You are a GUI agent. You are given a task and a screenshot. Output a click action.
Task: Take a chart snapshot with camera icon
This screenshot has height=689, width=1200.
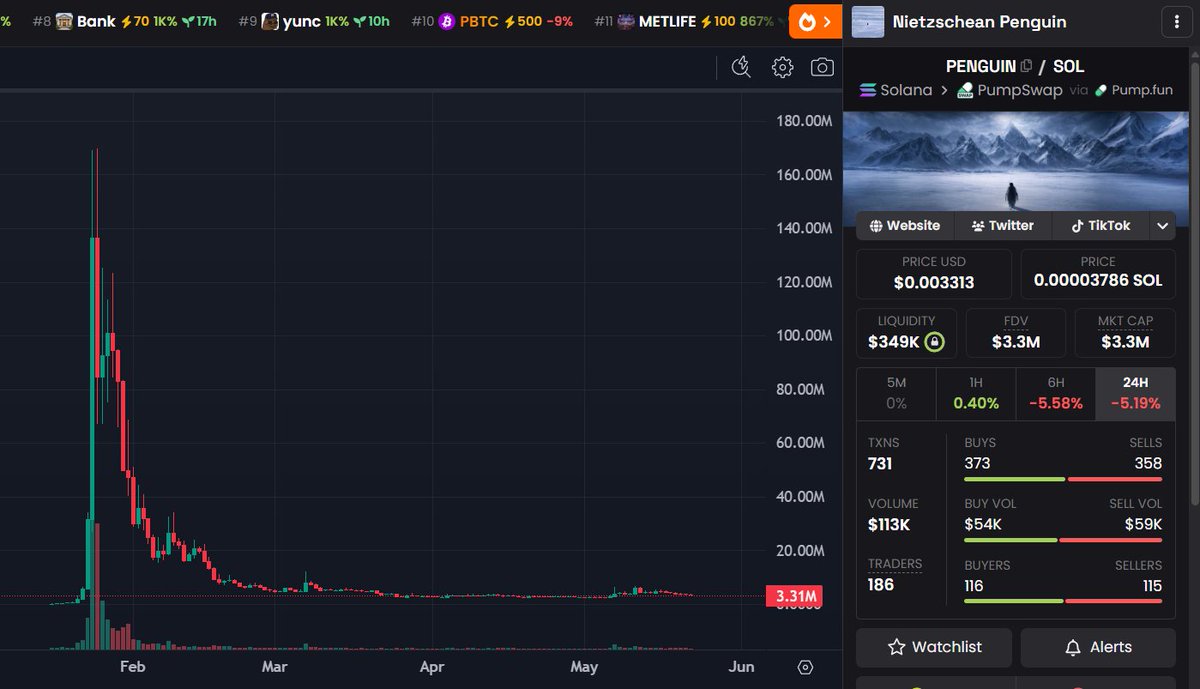822,67
